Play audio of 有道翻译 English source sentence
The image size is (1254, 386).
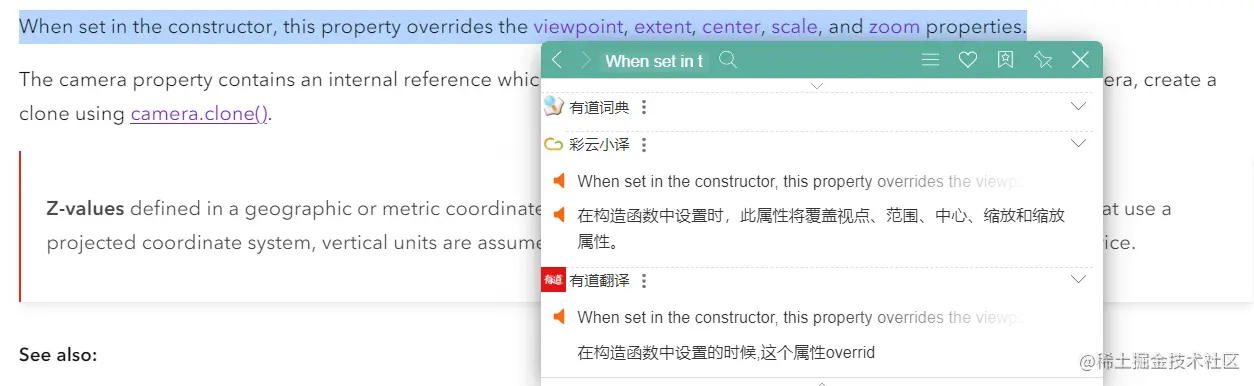tap(559, 317)
